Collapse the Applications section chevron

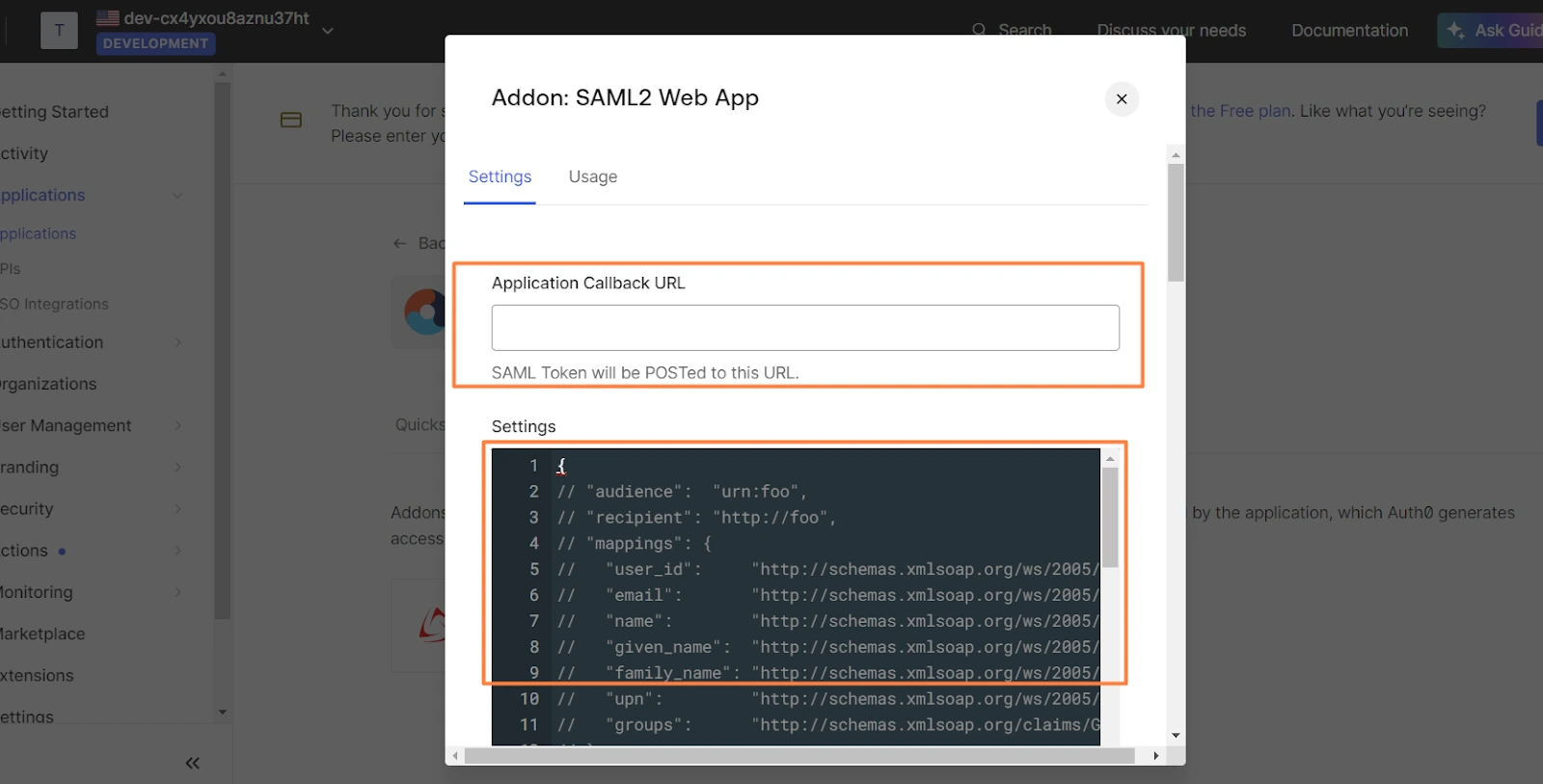coord(177,196)
